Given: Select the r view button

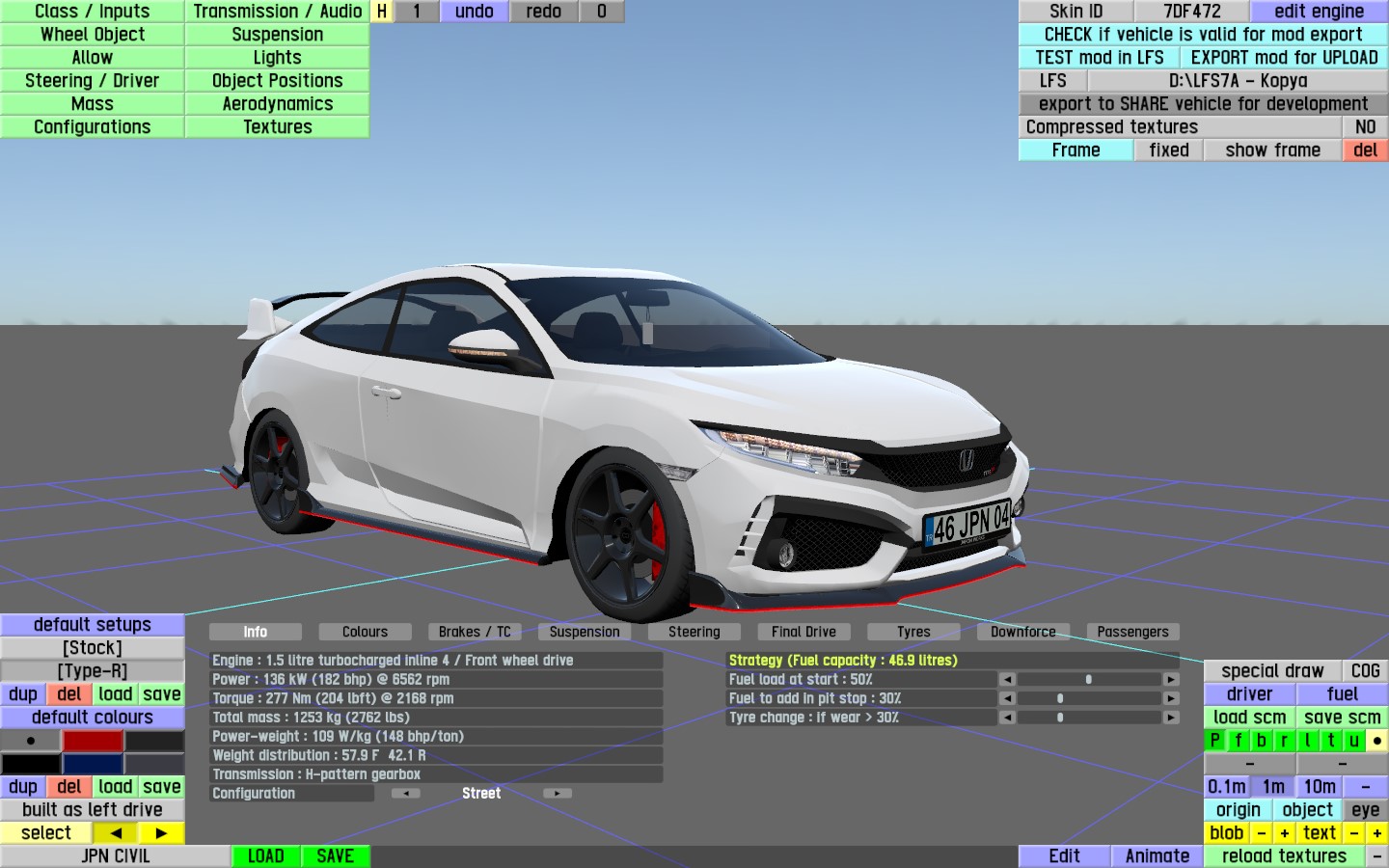Looking at the screenshot, I should click(1284, 741).
